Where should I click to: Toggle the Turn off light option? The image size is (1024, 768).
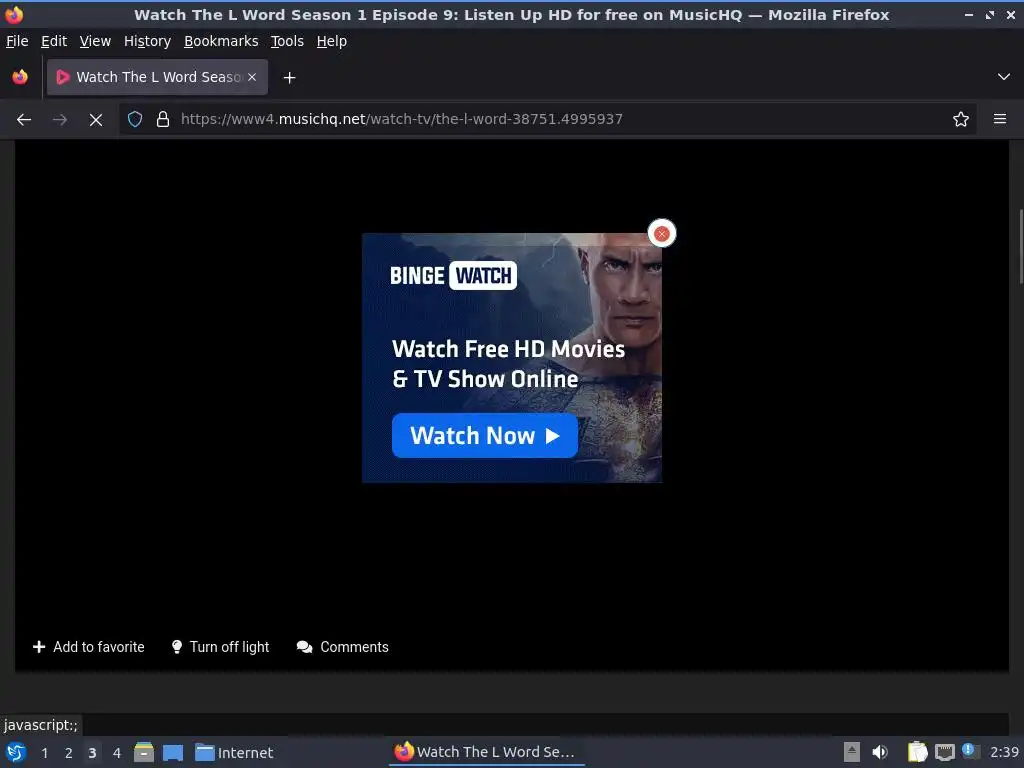(220, 647)
